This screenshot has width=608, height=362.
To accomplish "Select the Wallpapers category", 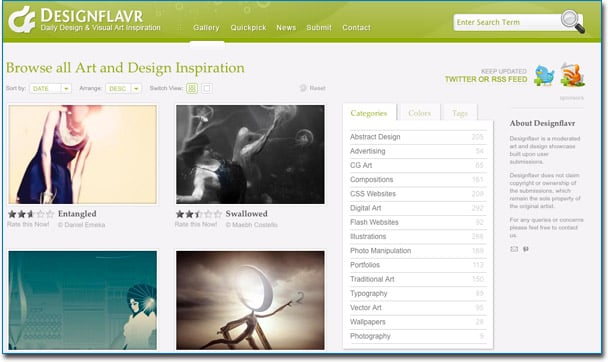I will (417, 322).
